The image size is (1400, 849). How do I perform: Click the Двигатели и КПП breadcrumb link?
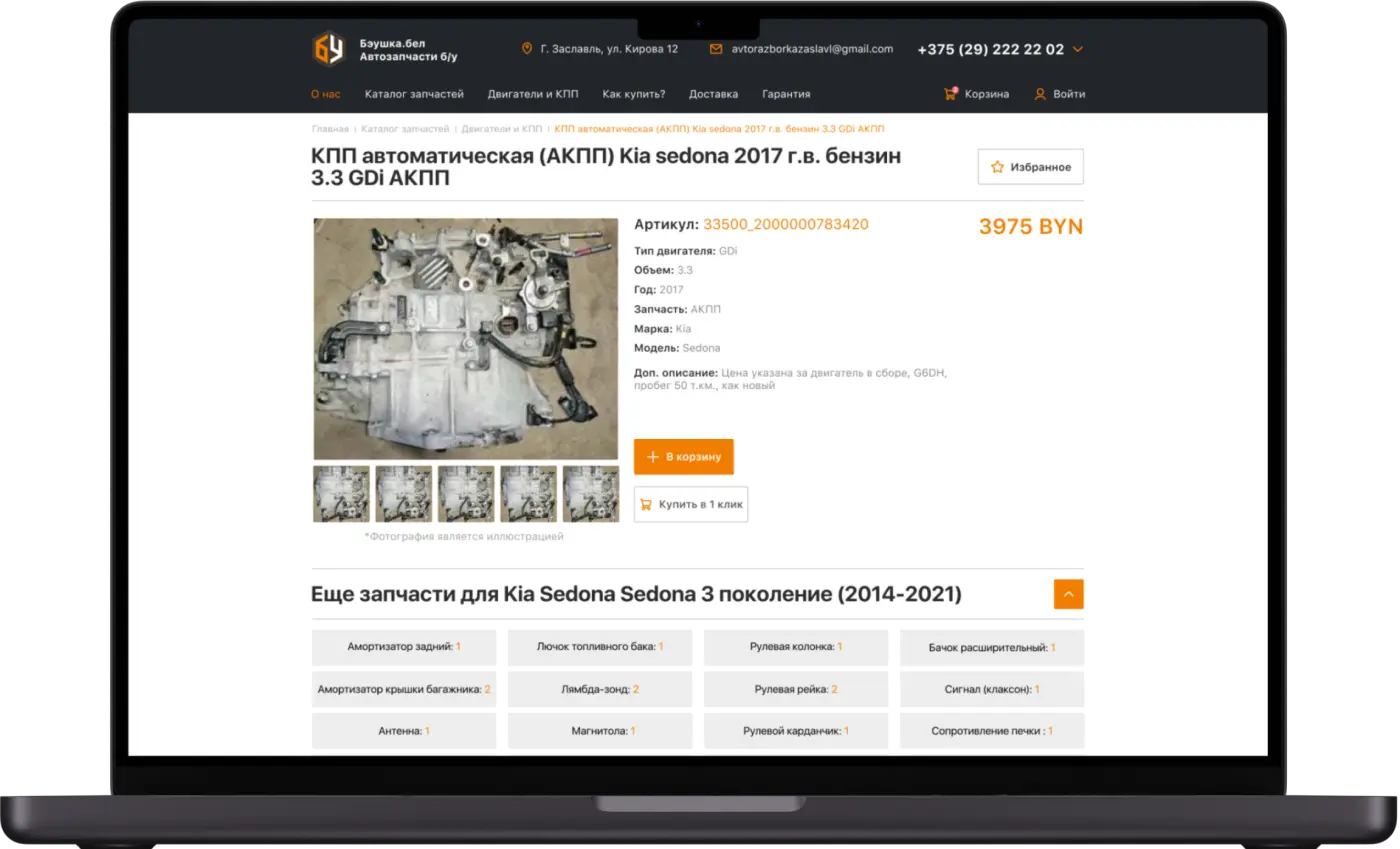click(x=502, y=129)
